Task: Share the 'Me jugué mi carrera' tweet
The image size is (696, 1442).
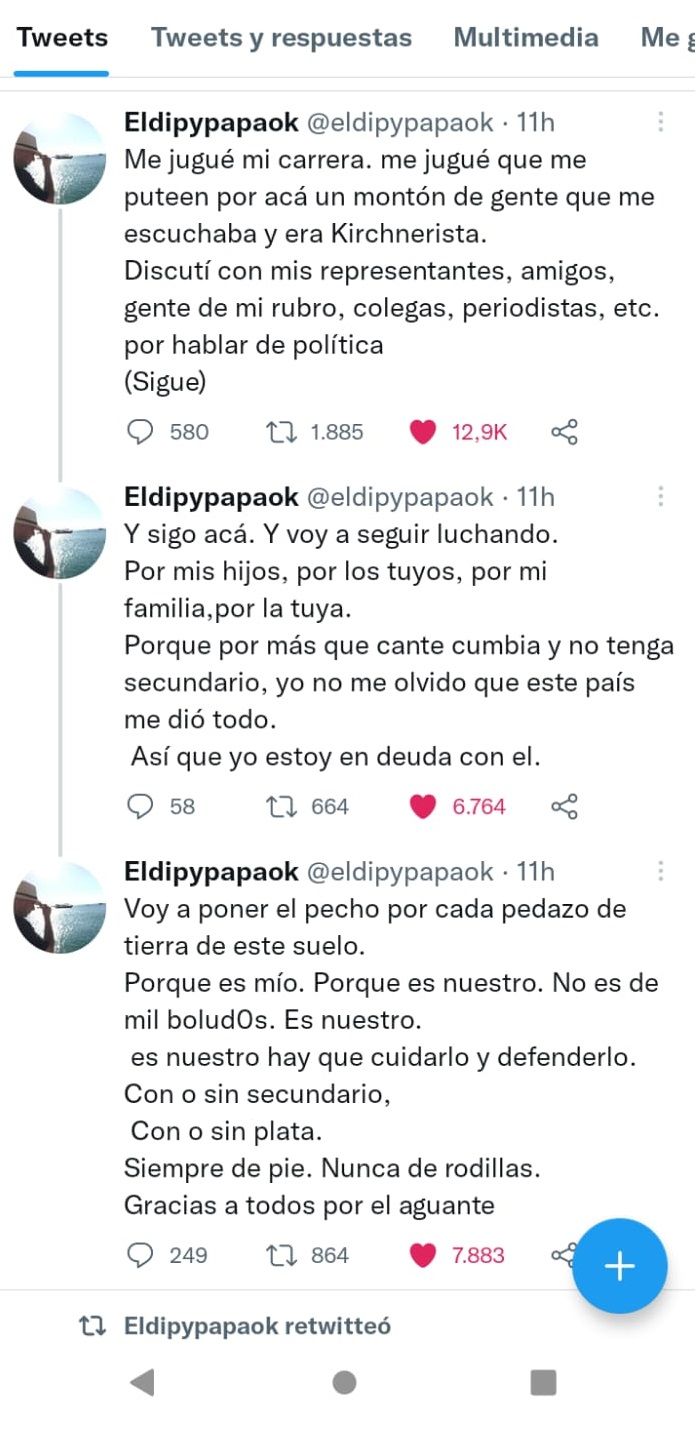Action: (565, 432)
